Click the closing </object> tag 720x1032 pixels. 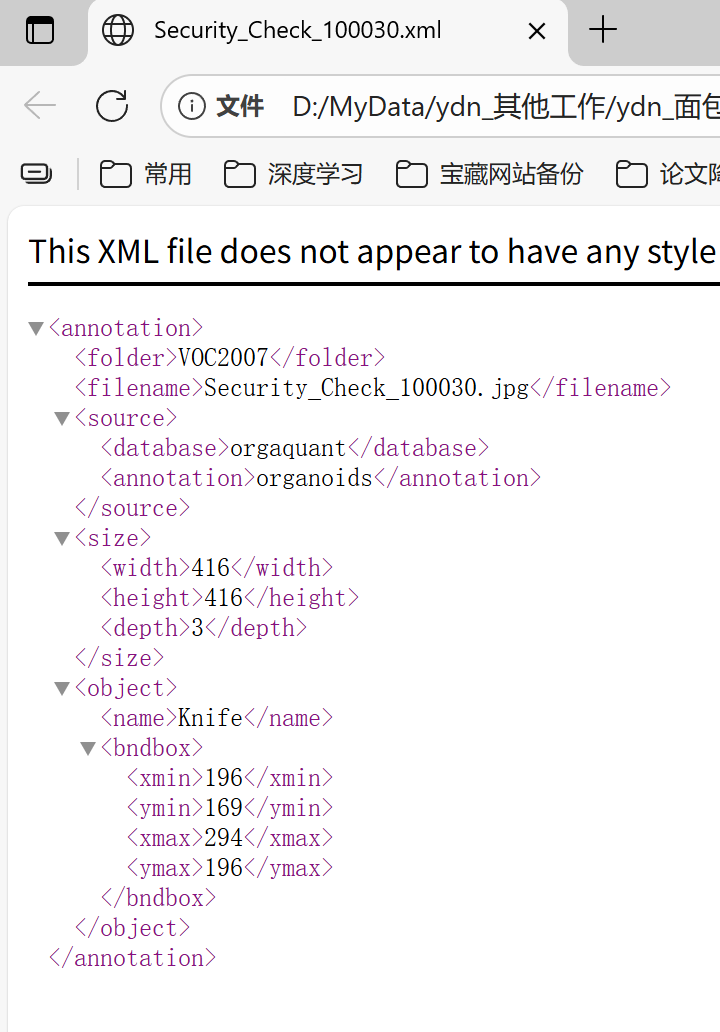[132, 929]
